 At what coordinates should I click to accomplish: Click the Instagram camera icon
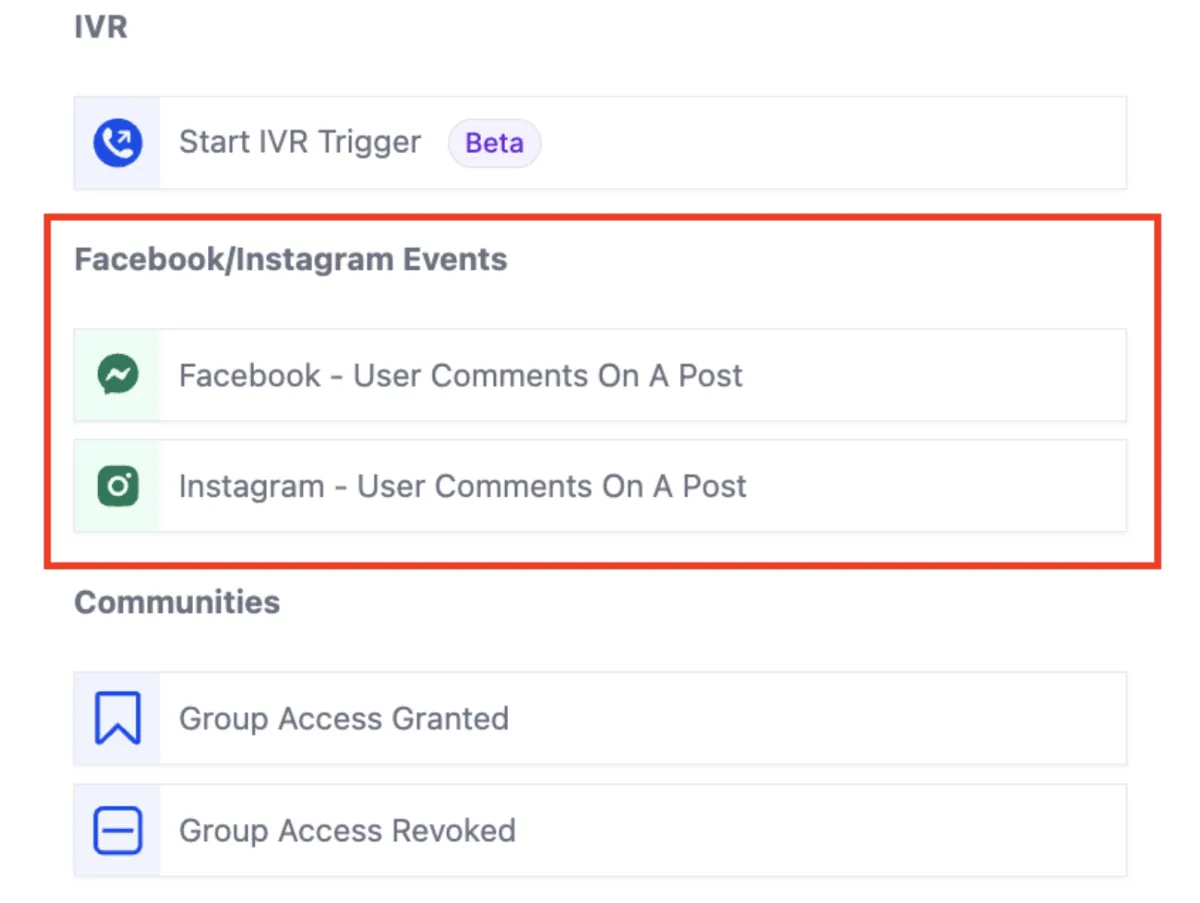tap(117, 486)
